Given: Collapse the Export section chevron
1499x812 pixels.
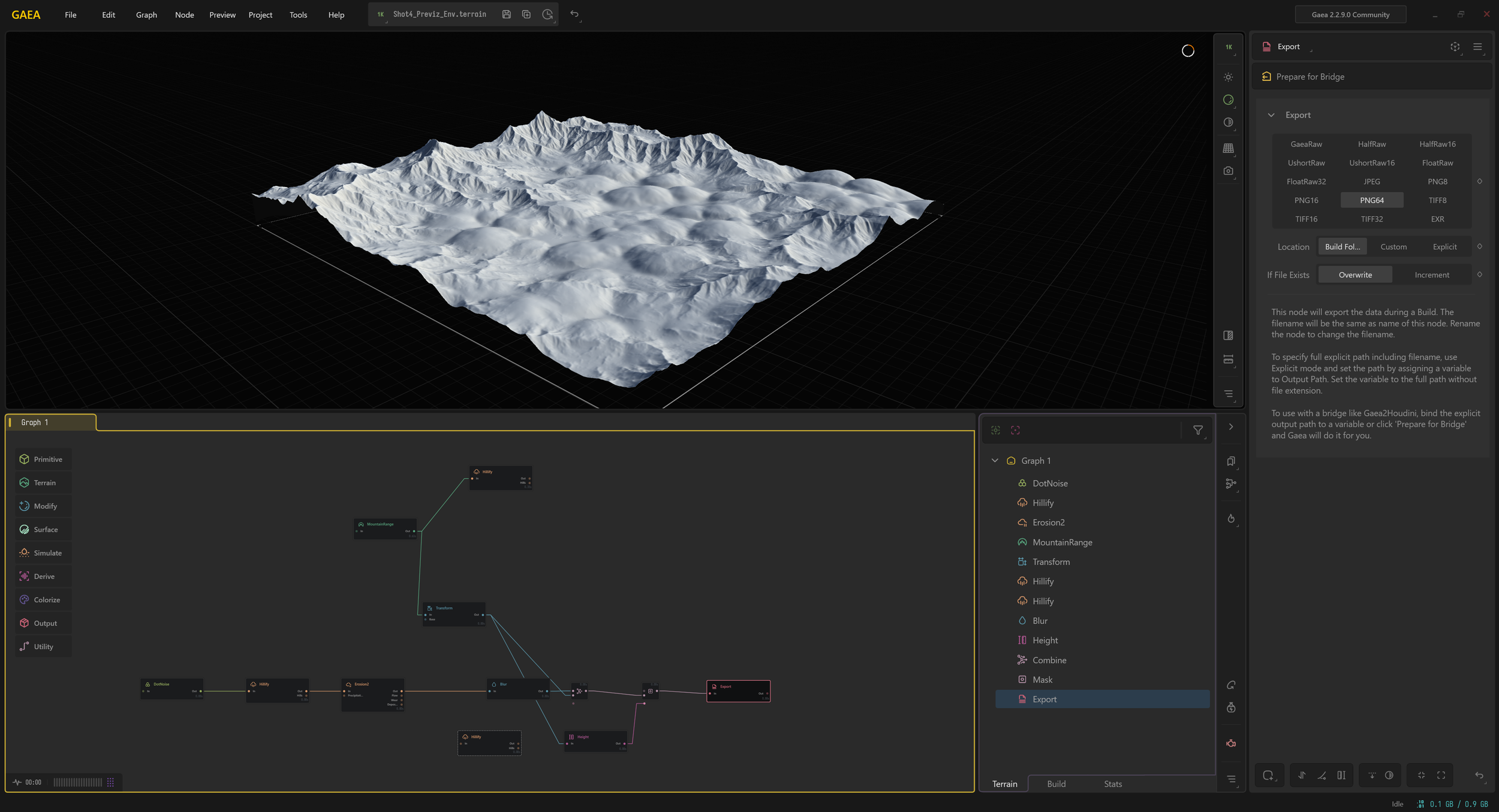Looking at the screenshot, I should pos(1271,115).
